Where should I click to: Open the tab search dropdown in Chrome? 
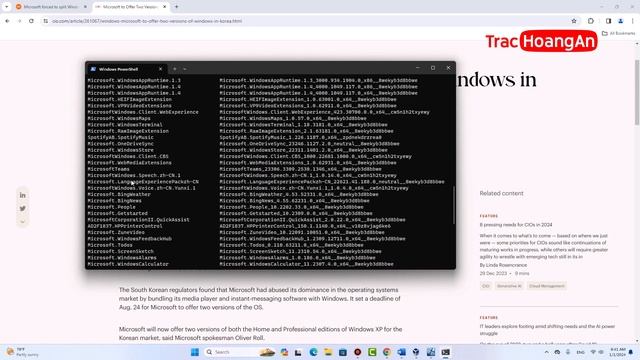[7, 7]
